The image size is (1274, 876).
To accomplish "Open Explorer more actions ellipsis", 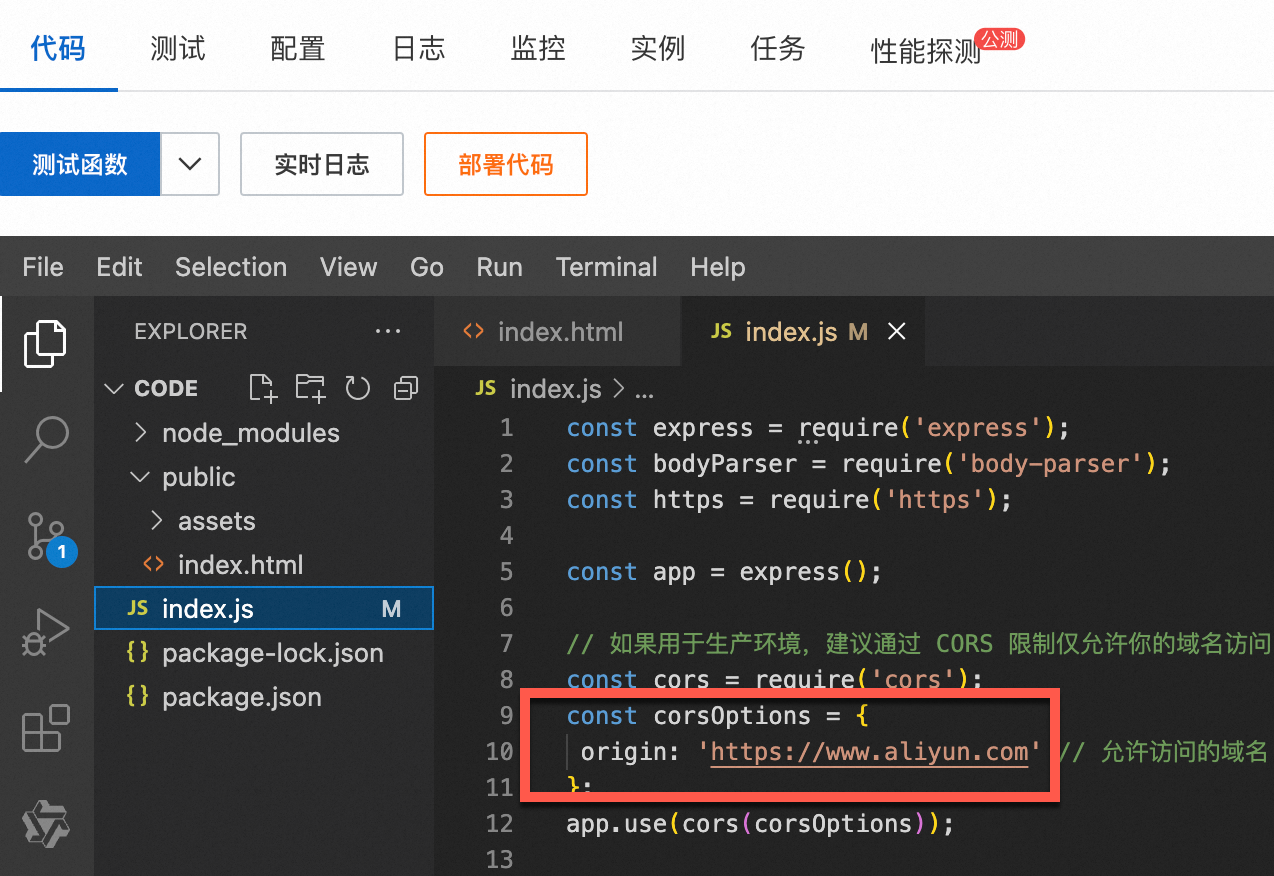I will tap(388, 331).
